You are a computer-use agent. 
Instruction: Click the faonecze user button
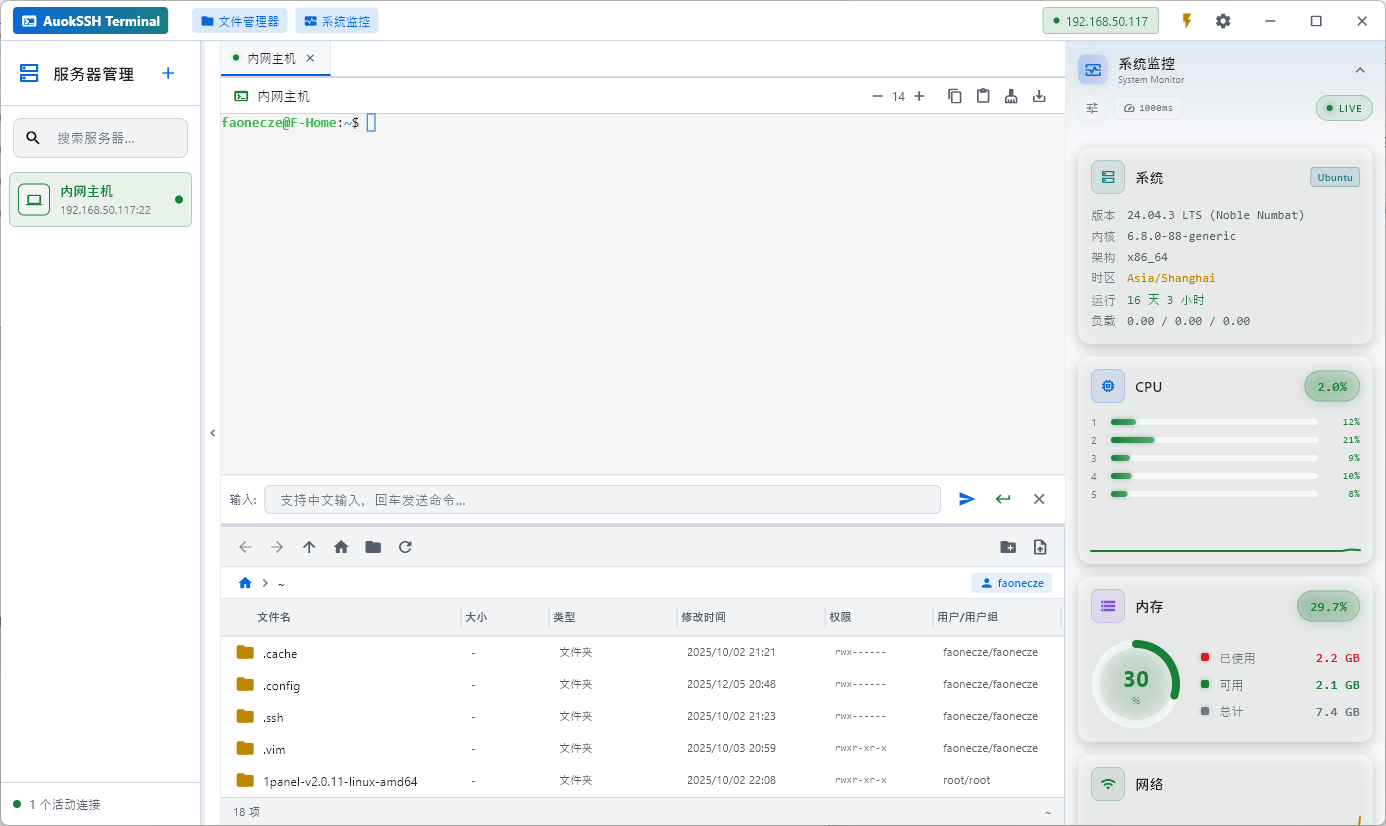[x=1011, y=583]
